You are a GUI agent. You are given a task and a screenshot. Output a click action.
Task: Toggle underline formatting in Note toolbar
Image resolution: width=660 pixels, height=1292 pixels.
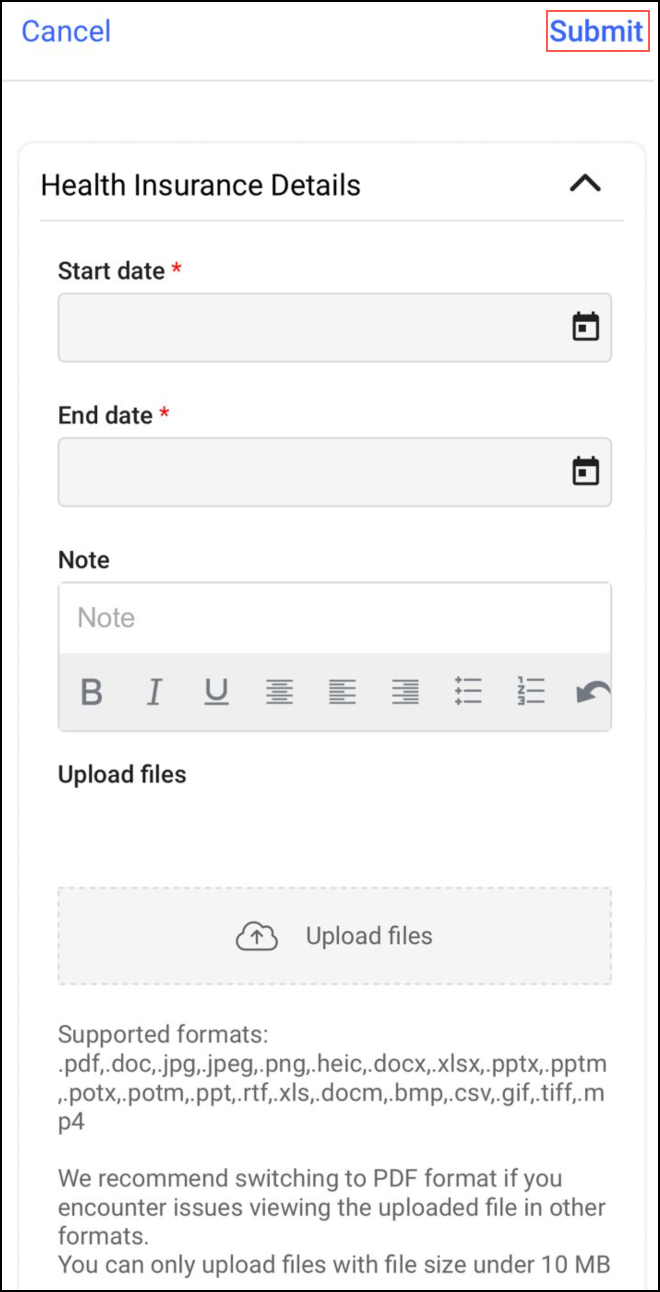[x=216, y=692]
